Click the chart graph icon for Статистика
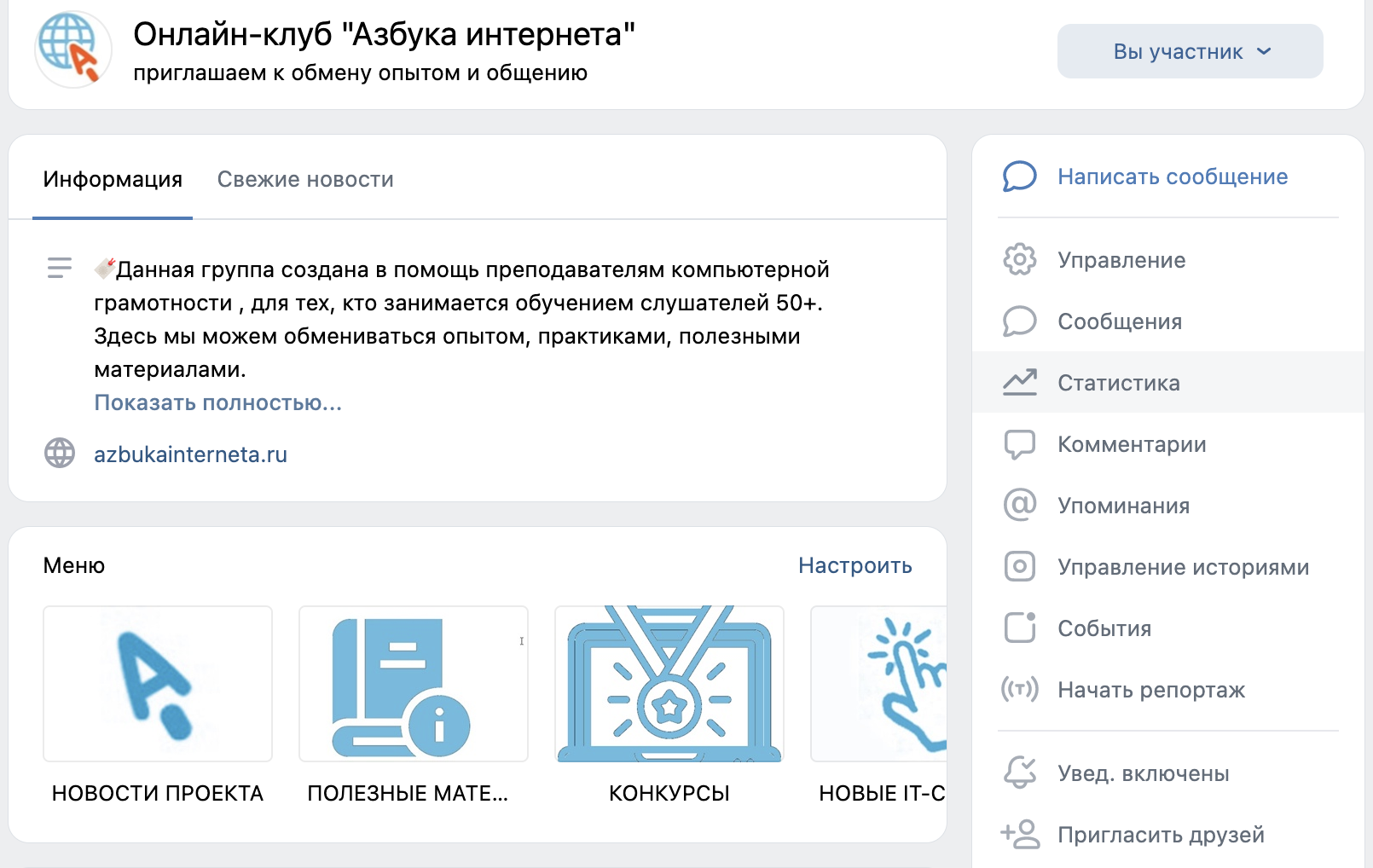 click(x=1019, y=382)
